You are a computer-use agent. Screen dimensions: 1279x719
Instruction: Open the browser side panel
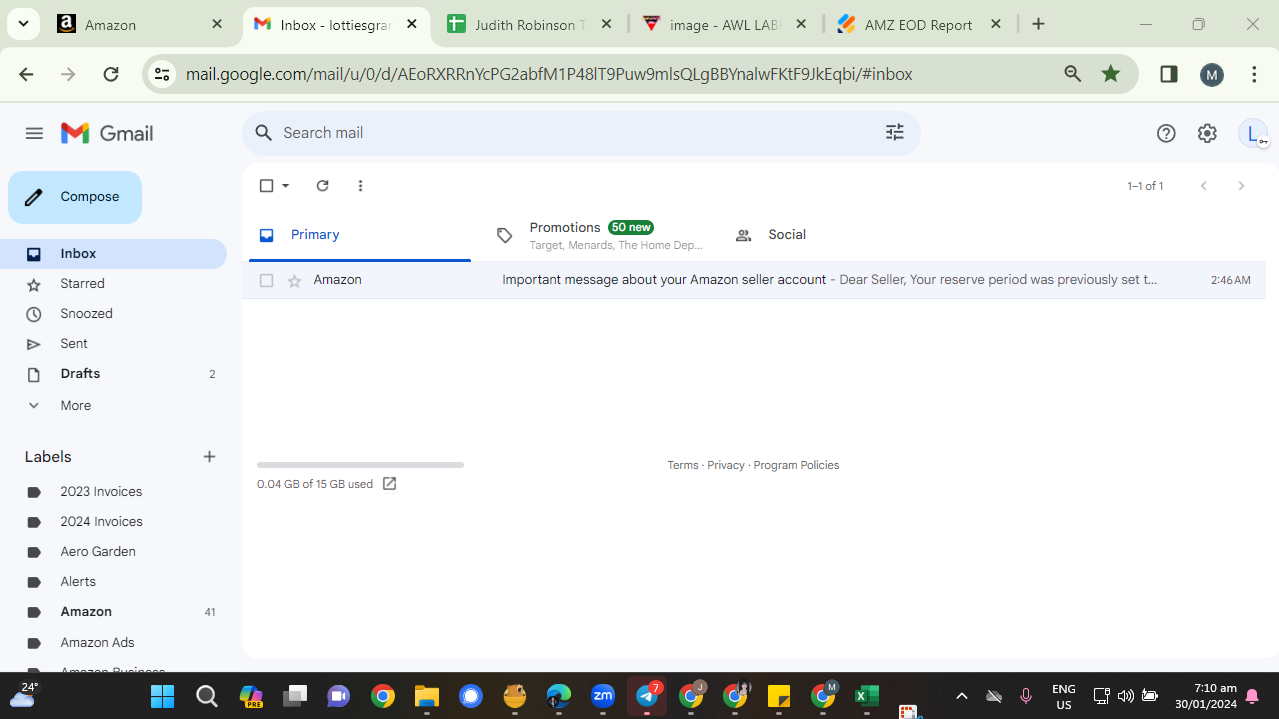coord(1168,74)
